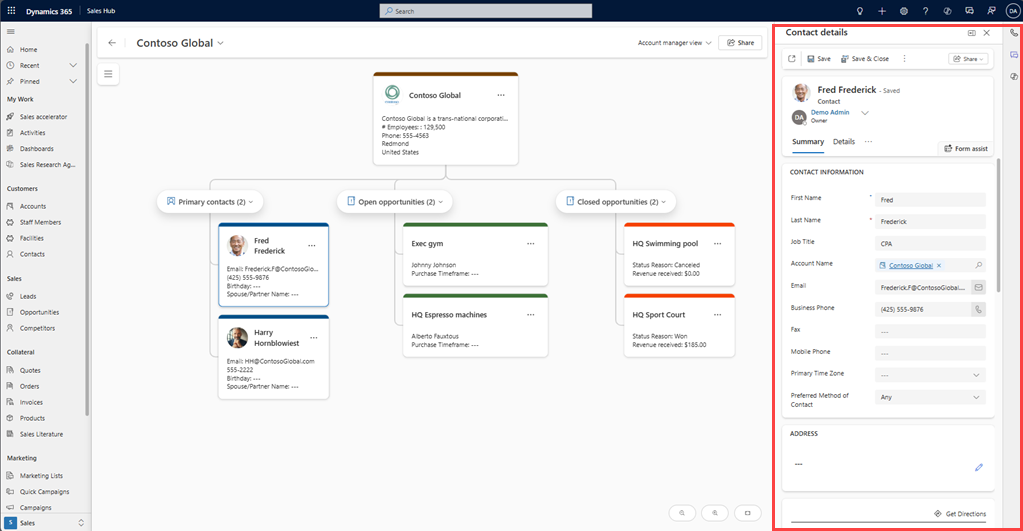Image resolution: width=1023 pixels, height=531 pixels.
Task: Open HQ Sport Court more options
Action: pyautogui.click(x=718, y=315)
